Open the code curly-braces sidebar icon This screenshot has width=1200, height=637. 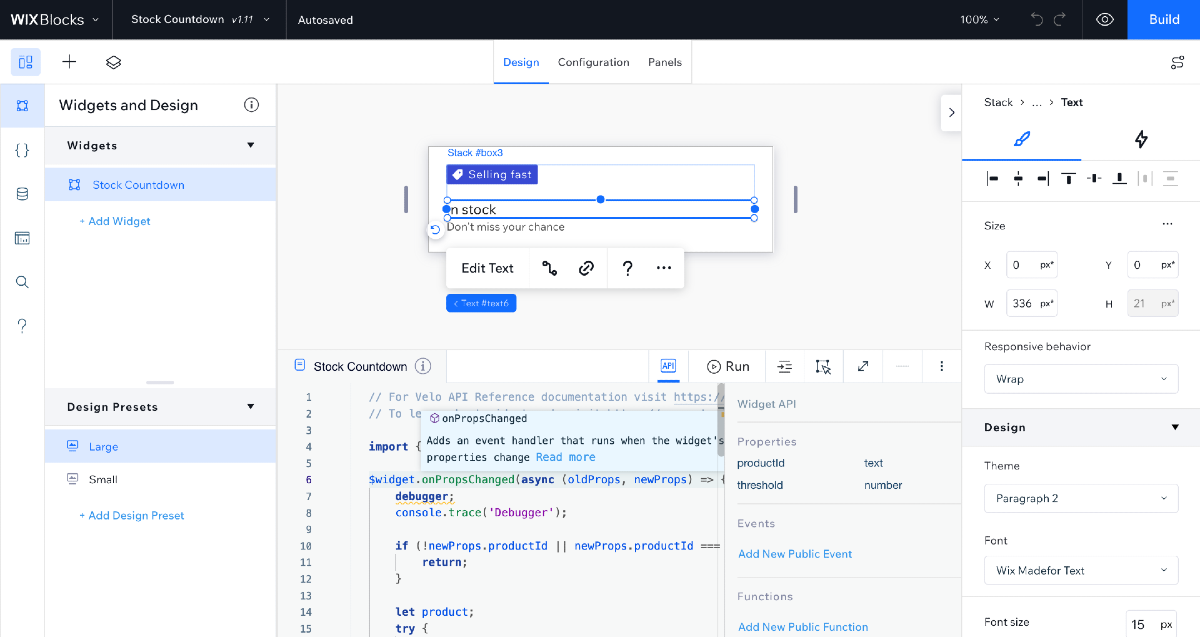(x=22, y=150)
